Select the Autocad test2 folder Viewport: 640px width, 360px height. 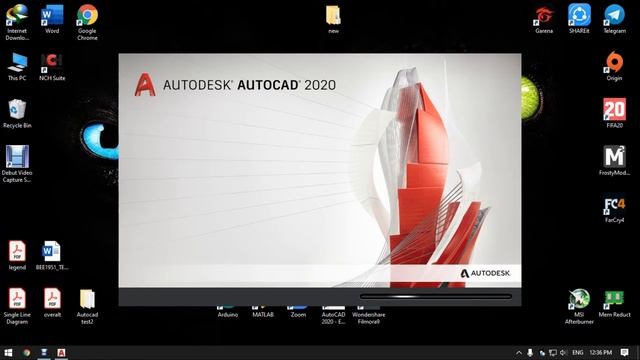[x=87, y=307]
